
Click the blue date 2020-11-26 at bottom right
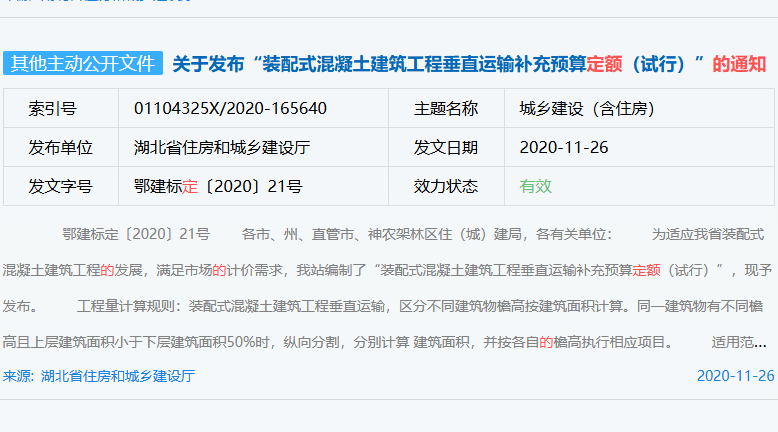pos(735,376)
